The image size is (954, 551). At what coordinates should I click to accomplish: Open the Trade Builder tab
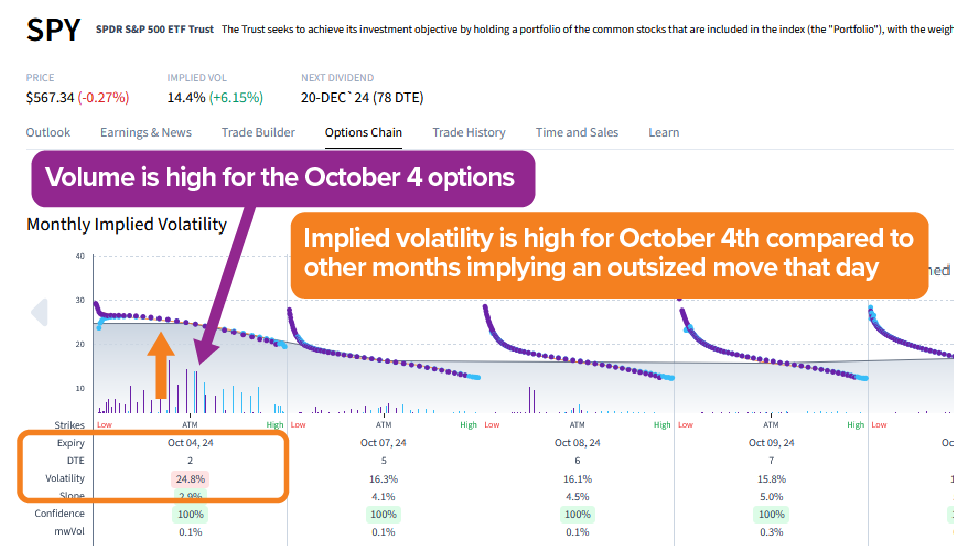[x=258, y=133]
